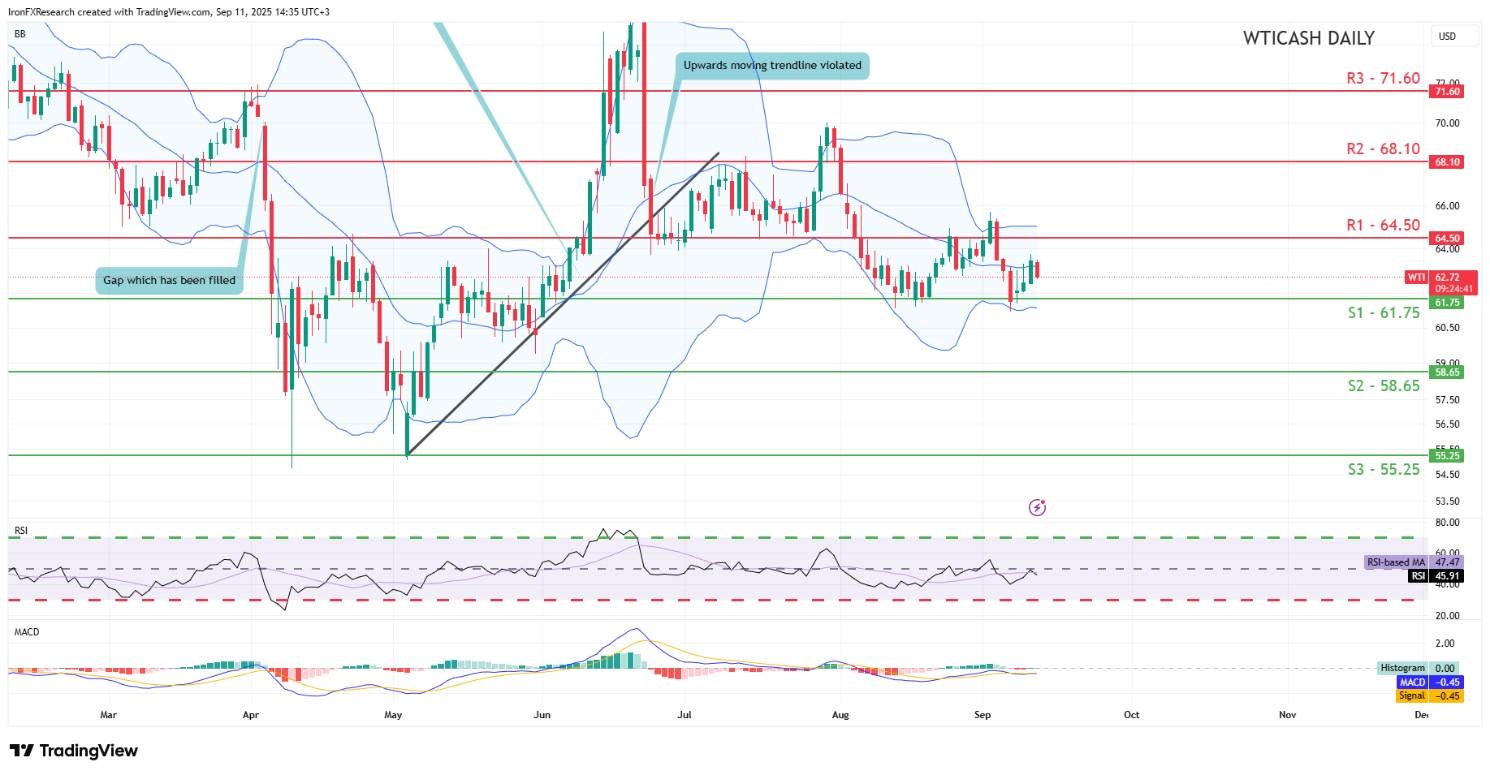This screenshot has height=775, width=1490.
Task: Click the red 71.60 price axis tag
Action: [x=1446, y=91]
